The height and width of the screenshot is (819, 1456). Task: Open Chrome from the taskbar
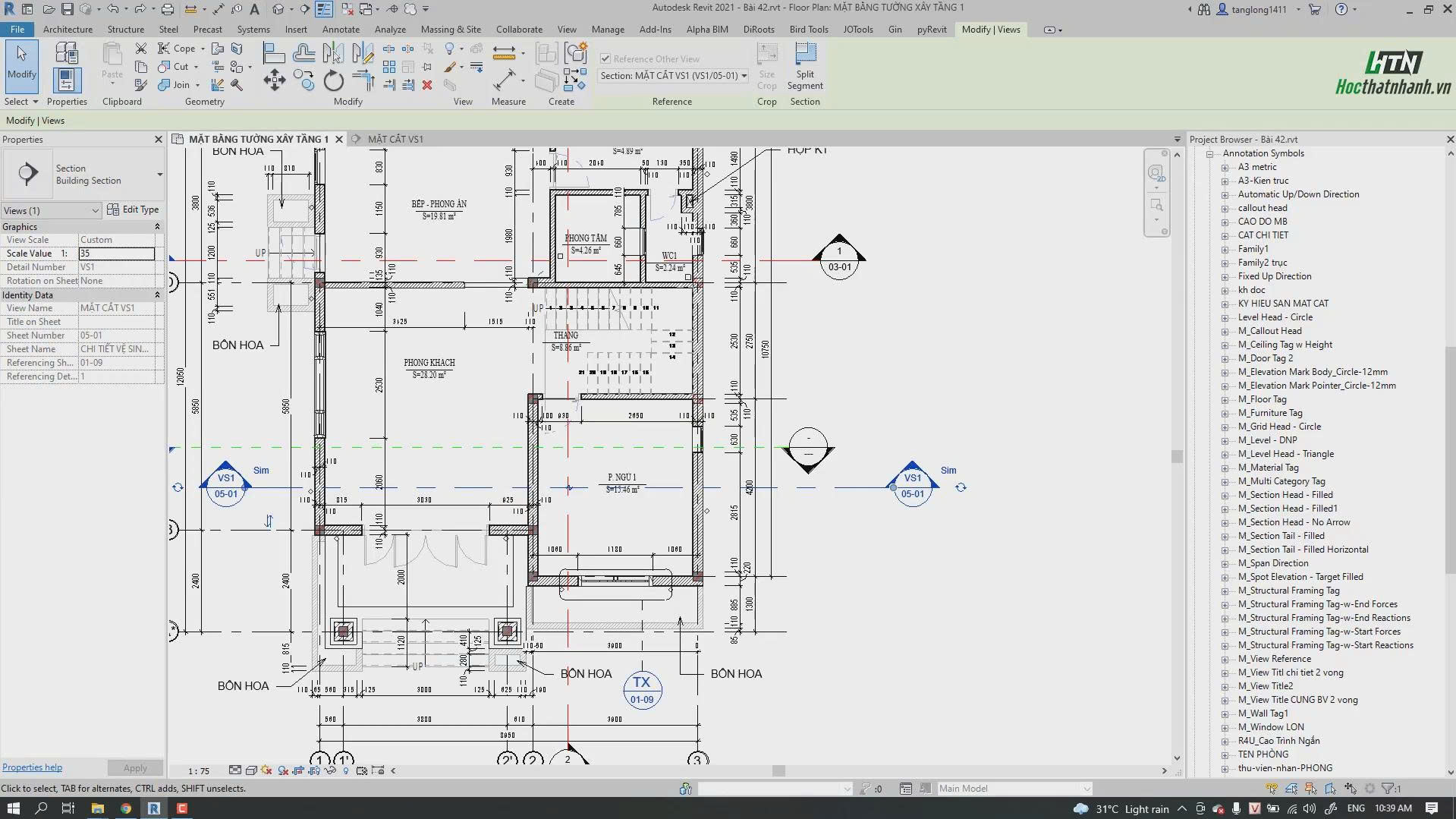[125, 808]
